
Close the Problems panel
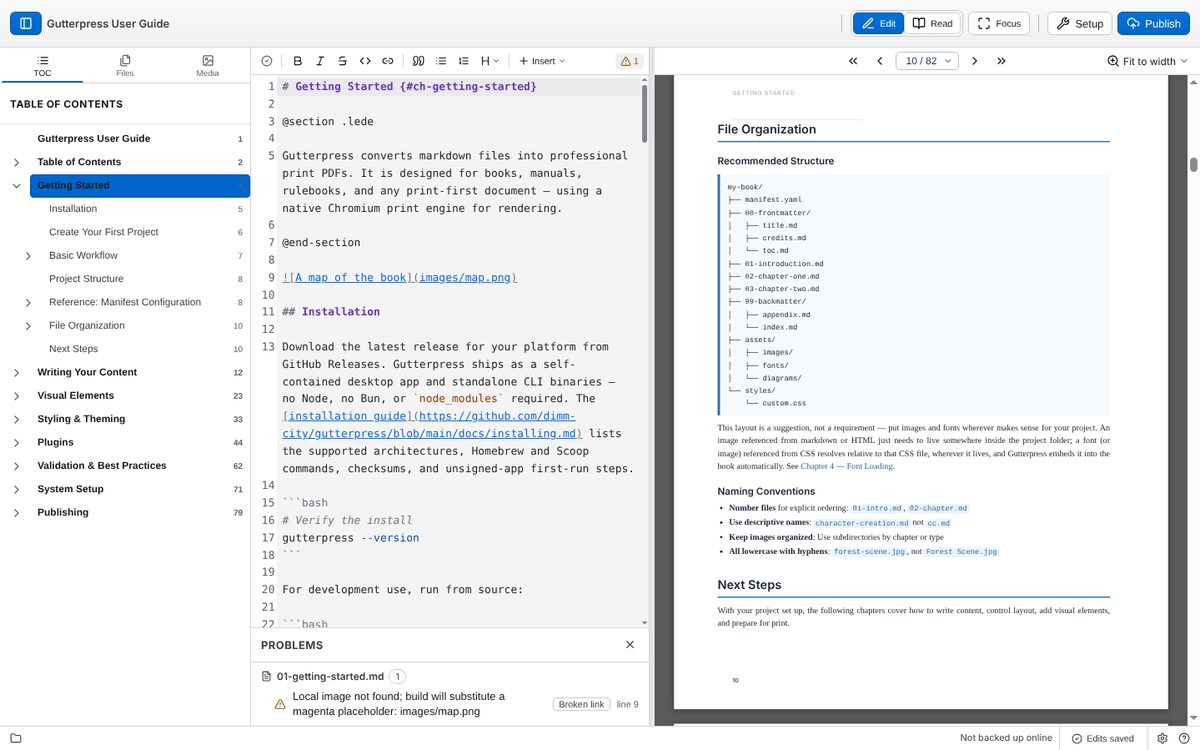click(x=630, y=645)
